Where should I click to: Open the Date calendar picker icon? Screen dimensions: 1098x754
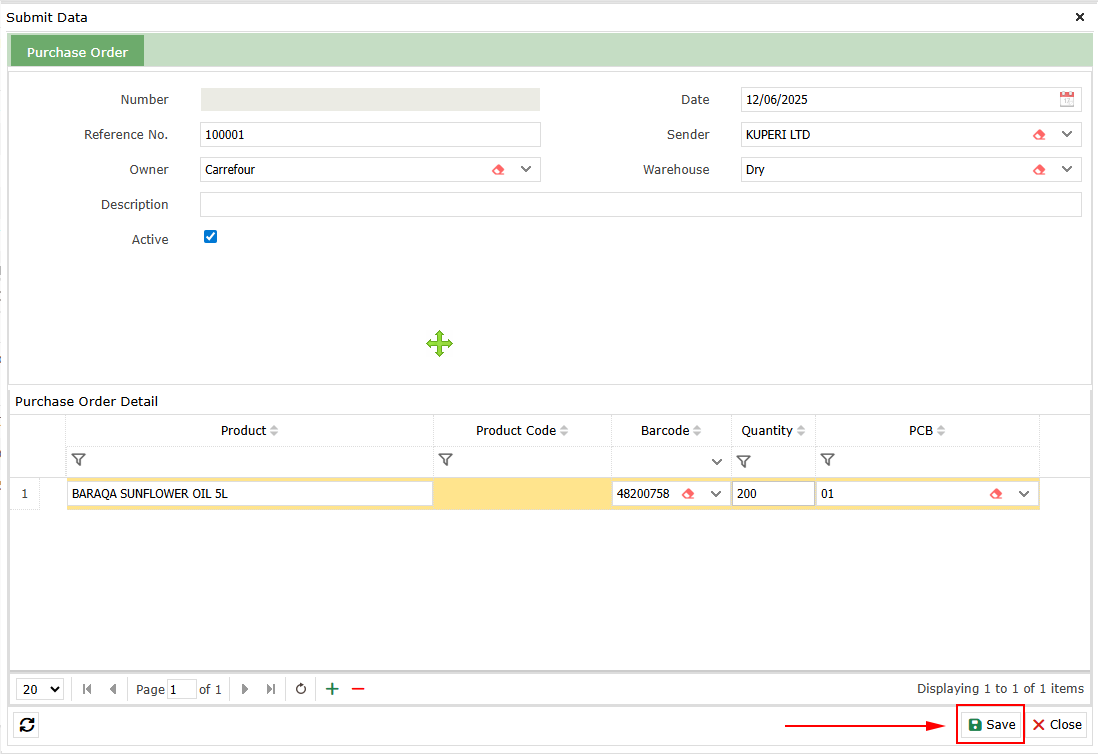pos(1067,99)
